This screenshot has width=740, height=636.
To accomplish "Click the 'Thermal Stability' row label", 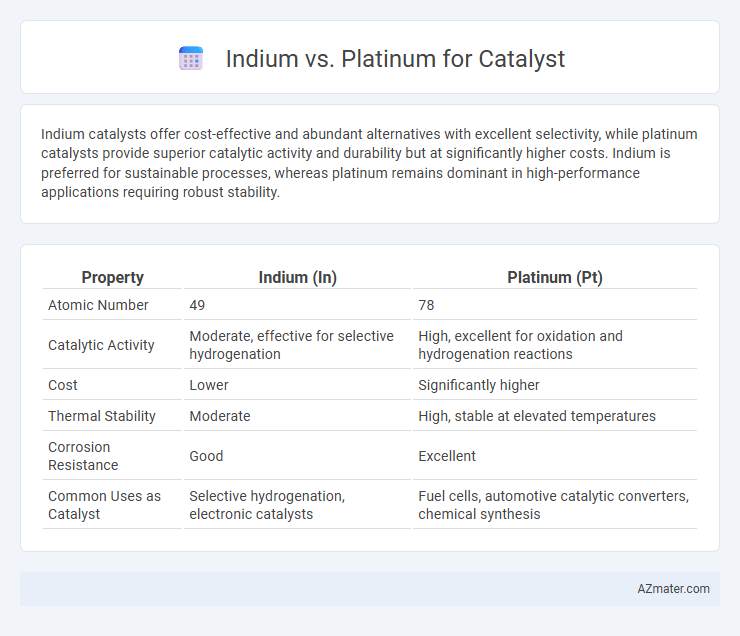I will 101,416.
